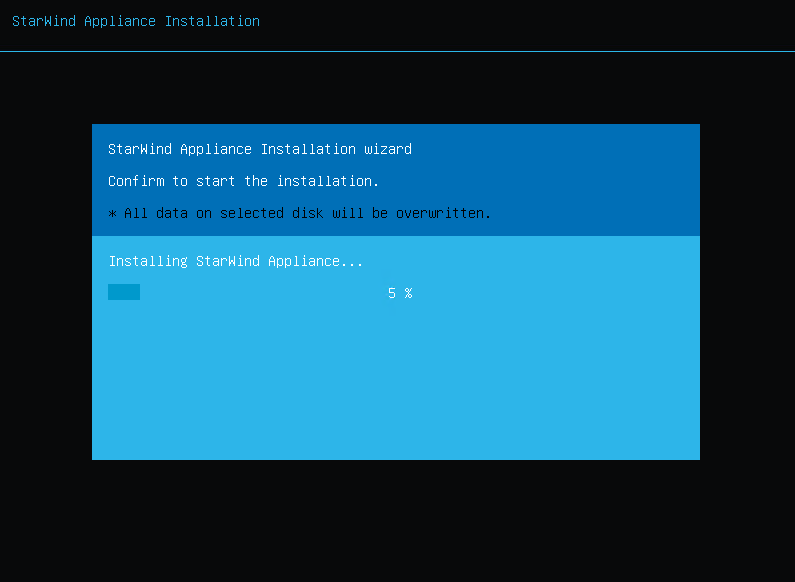Click 'StarWind Appliance Installation wizard' heading
Viewport: 795px width, 582px height.
click(x=260, y=149)
